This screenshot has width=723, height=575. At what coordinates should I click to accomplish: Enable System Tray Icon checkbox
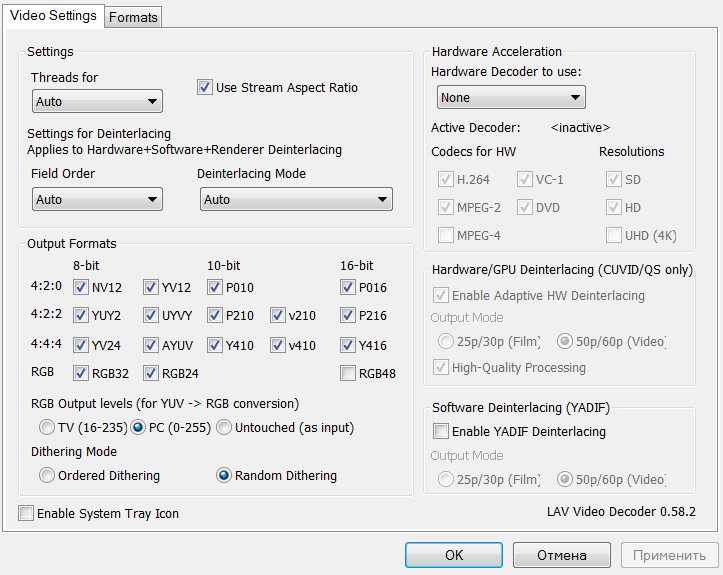(26, 514)
